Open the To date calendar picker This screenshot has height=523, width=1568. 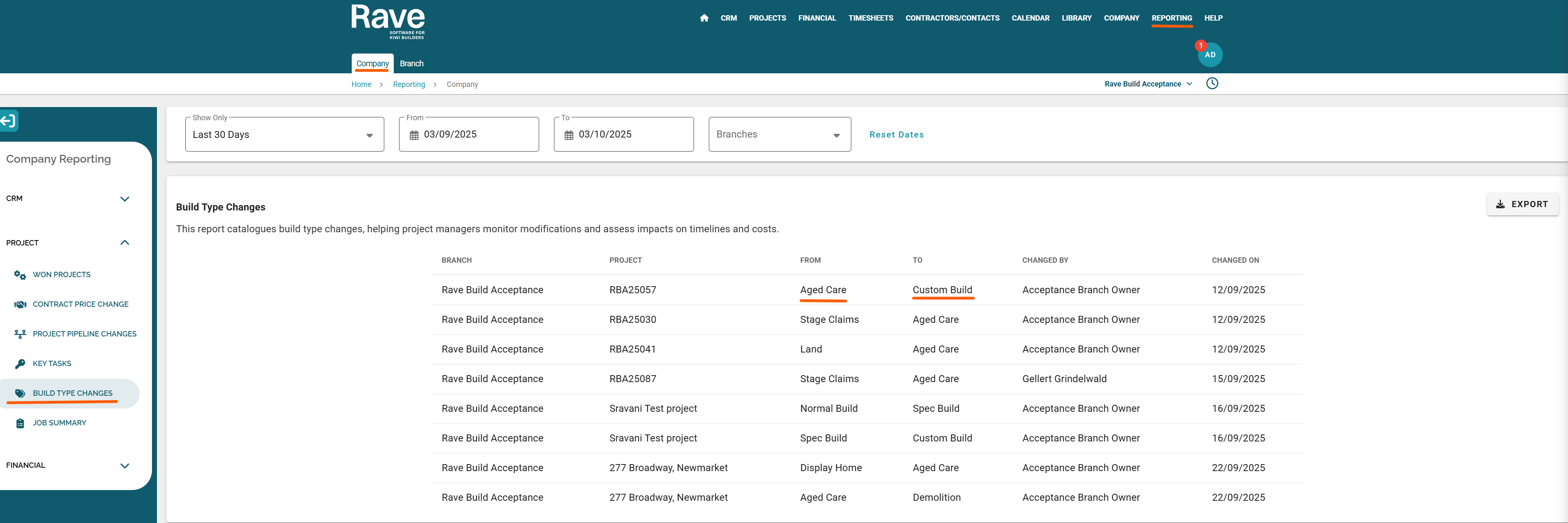pos(568,135)
